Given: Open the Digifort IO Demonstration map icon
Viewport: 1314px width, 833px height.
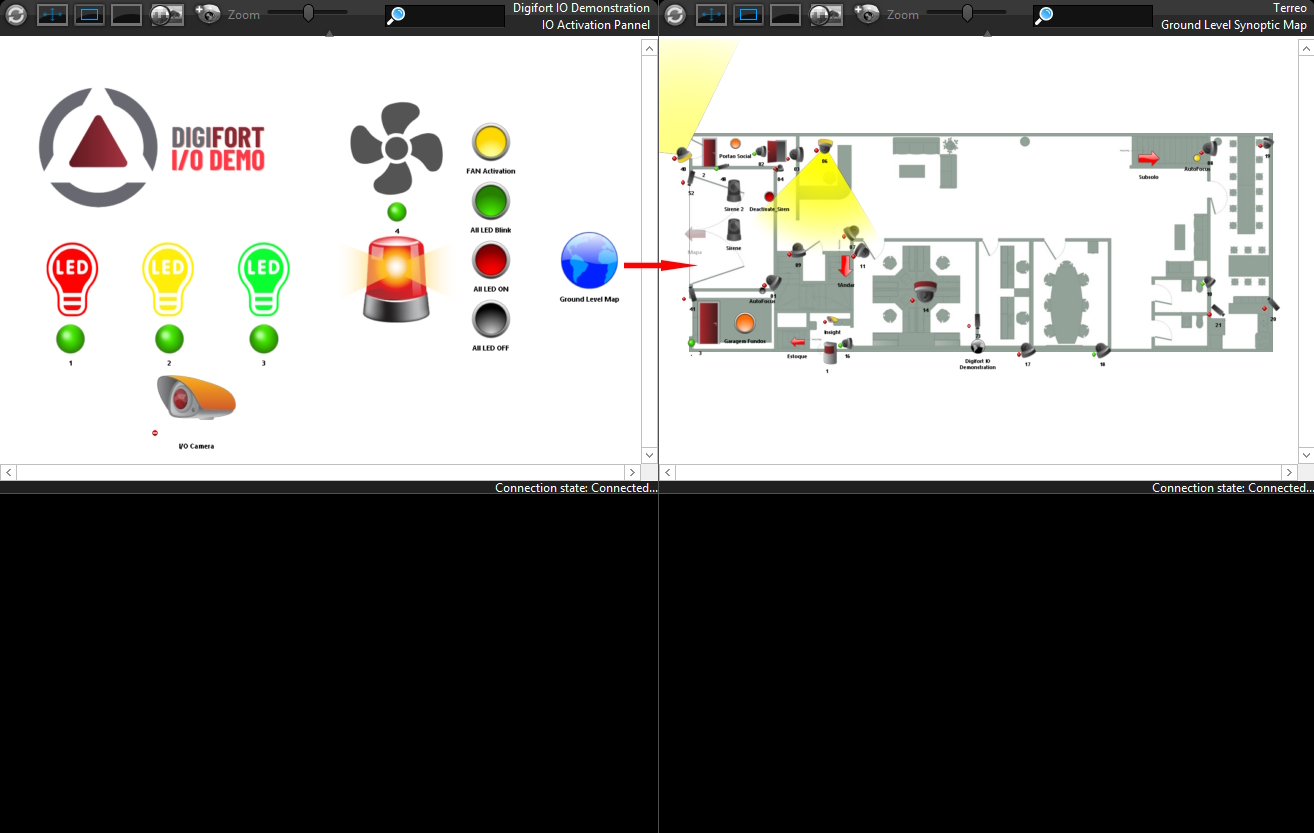Looking at the screenshot, I should click(x=977, y=348).
